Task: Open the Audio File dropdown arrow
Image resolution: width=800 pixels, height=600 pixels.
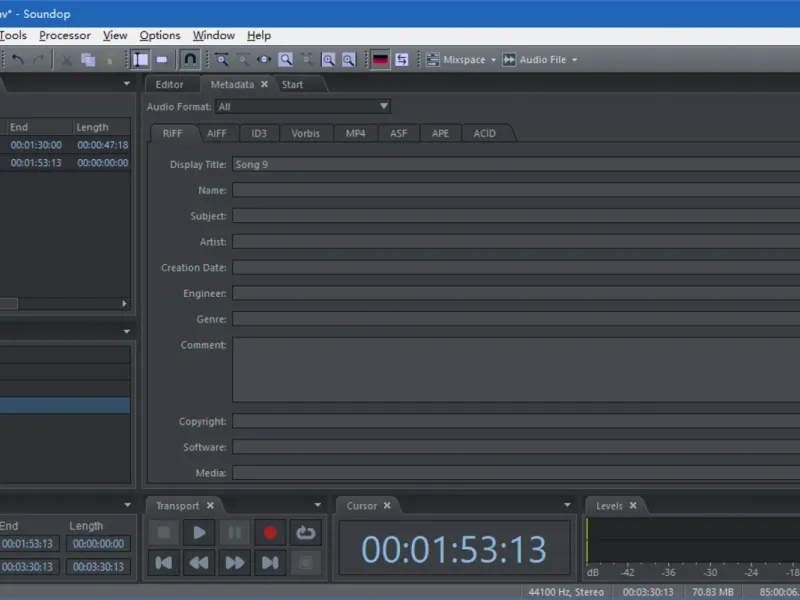Action: (574, 60)
